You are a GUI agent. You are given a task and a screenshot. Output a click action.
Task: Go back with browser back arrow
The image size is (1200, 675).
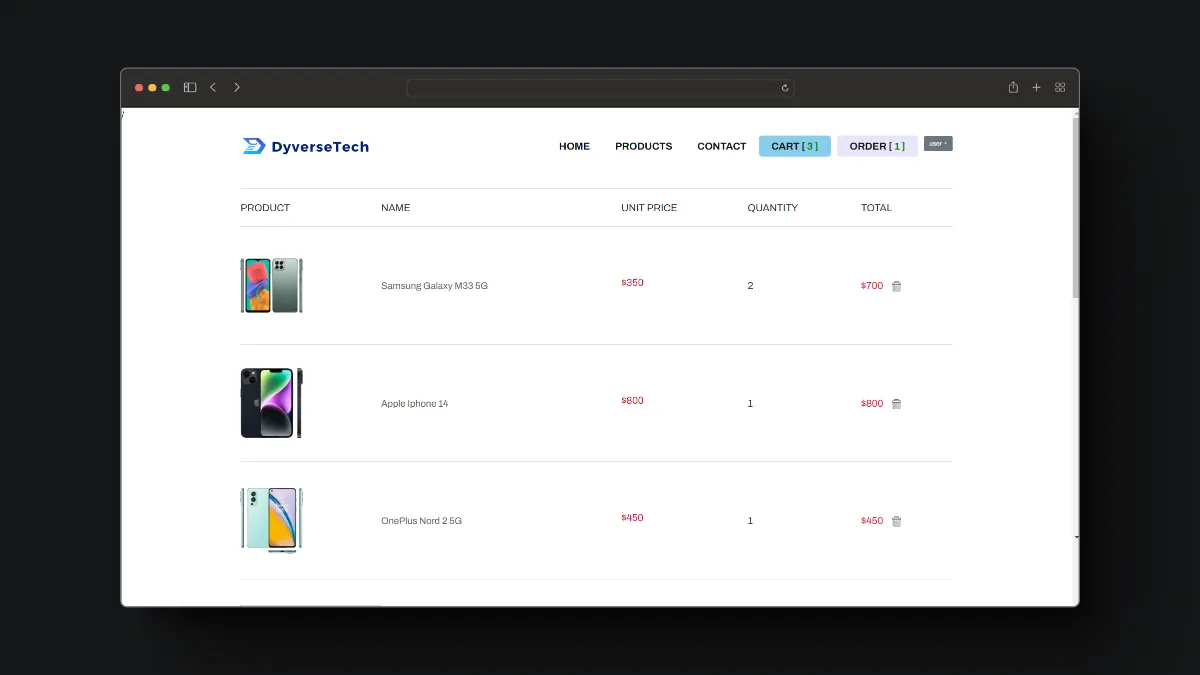213,87
